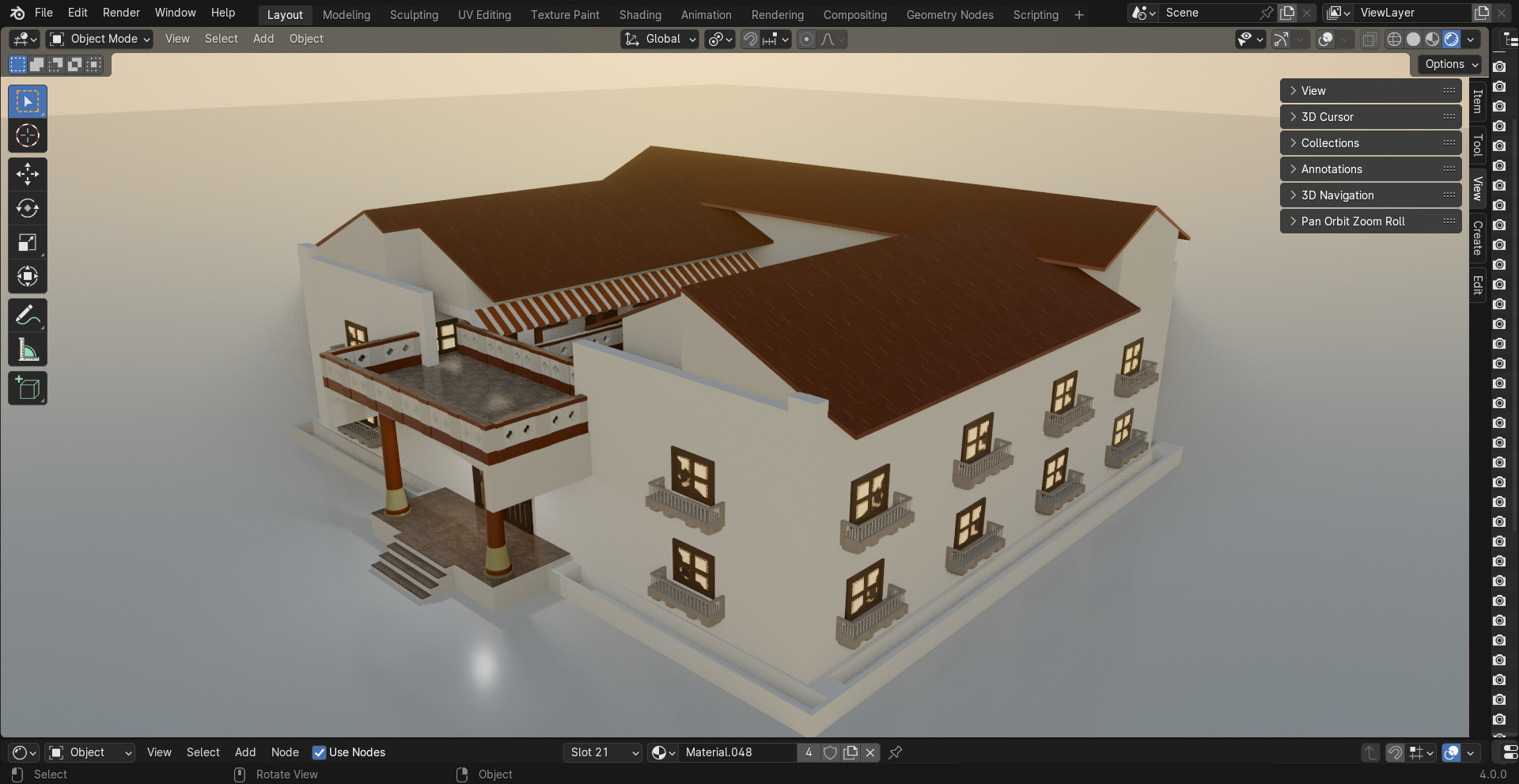Image resolution: width=1519 pixels, height=784 pixels.
Task: Open the Slot 21 material slot dropdown
Action: [x=603, y=752]
